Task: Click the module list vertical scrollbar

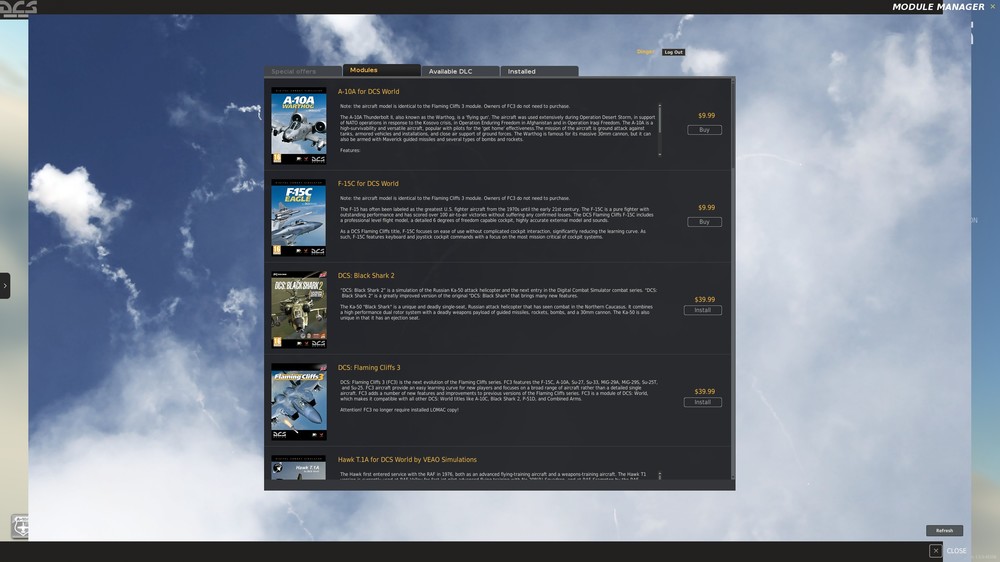Action: click(x=733, y=279)
